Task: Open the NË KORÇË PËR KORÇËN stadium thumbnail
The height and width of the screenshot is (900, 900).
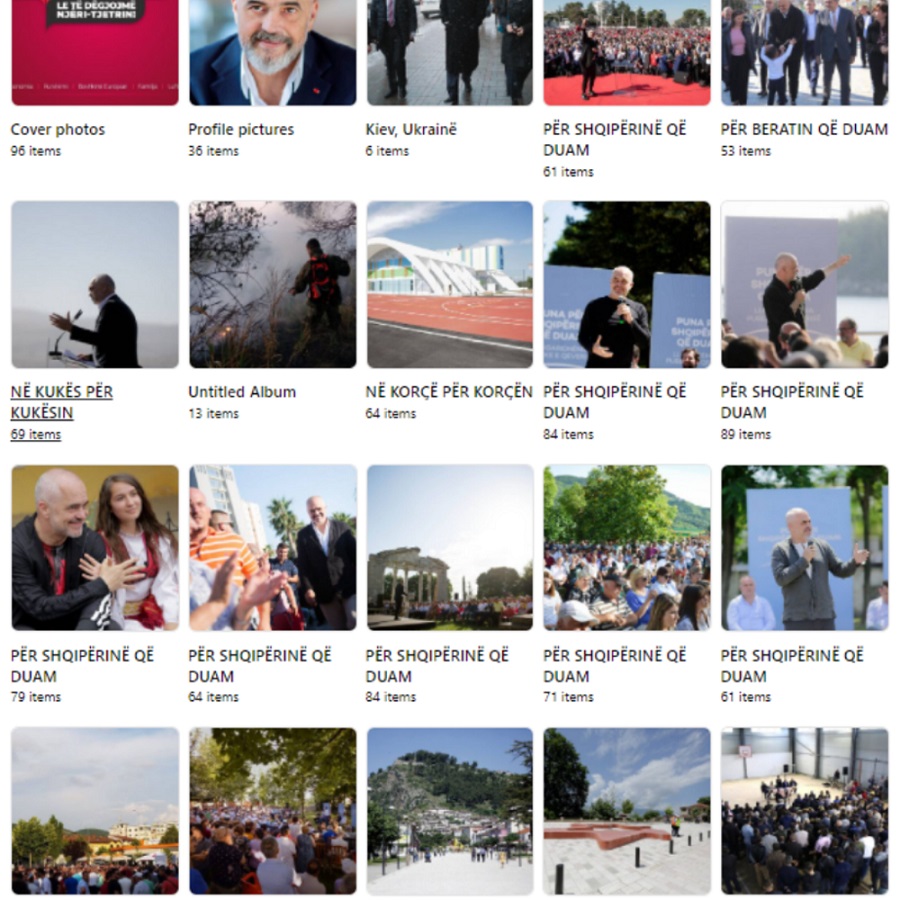Action: (x=450, y=284)
